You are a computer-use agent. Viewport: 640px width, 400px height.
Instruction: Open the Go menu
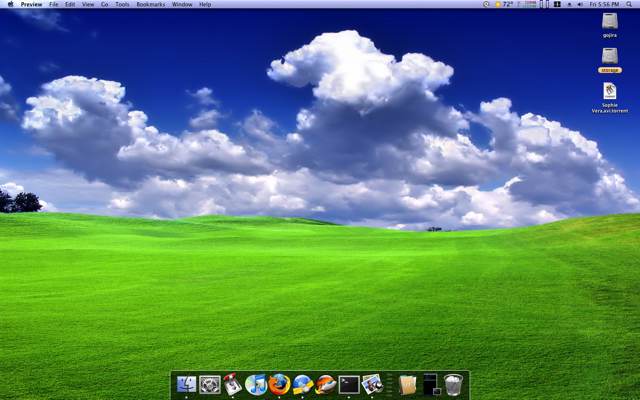[104, 4]
